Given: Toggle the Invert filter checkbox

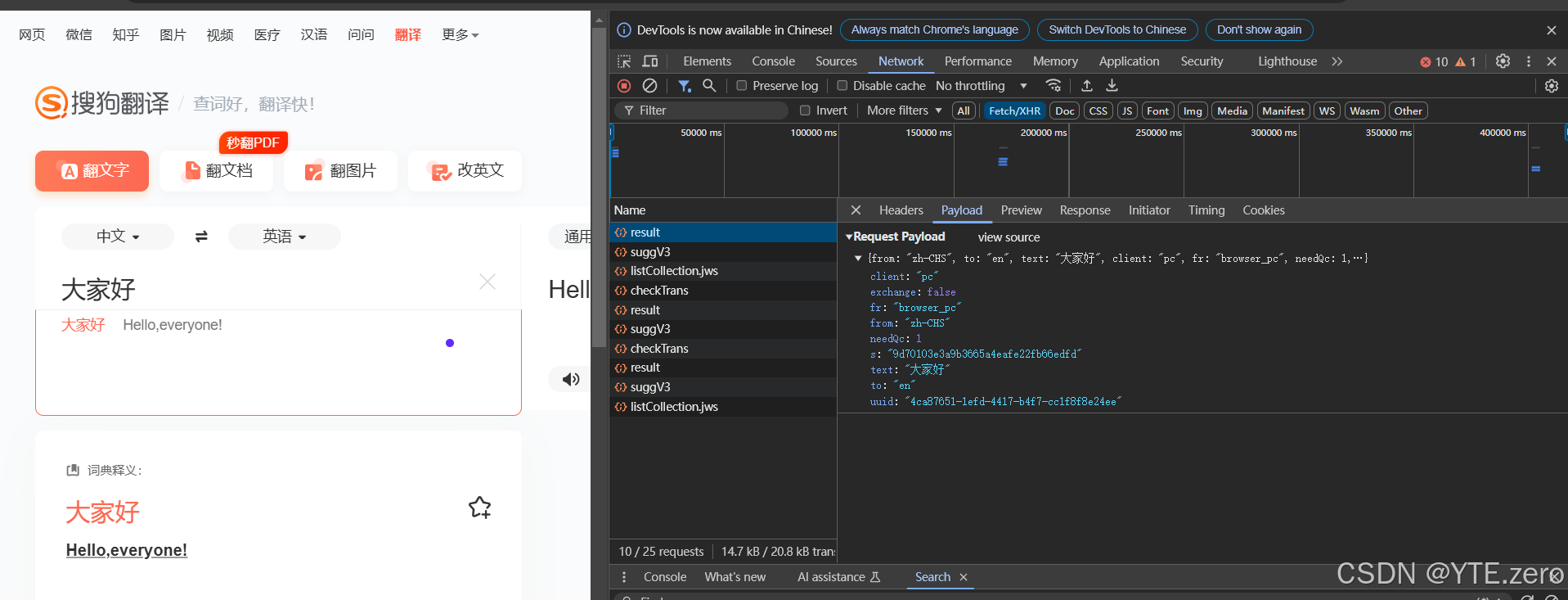Looking at the screenshot, I should [x=805, y=111].
